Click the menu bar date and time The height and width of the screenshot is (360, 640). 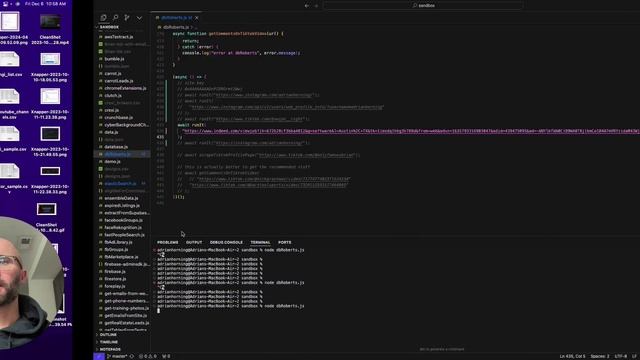[x=45, y=4]
